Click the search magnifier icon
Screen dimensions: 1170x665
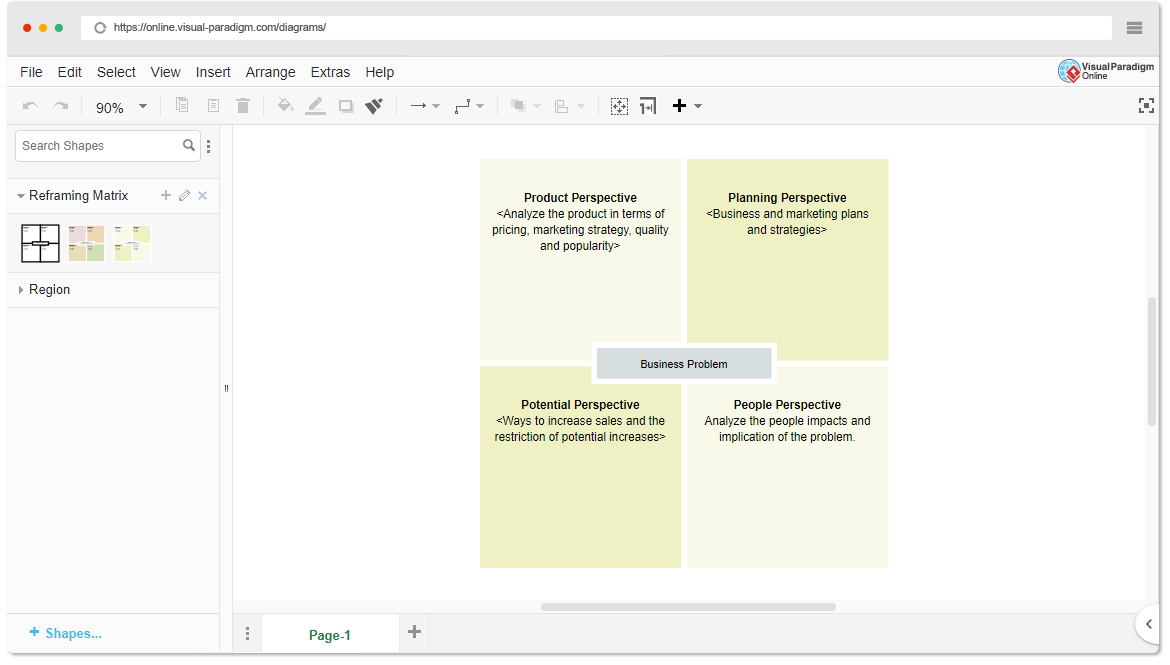click(x=189, y=146)
